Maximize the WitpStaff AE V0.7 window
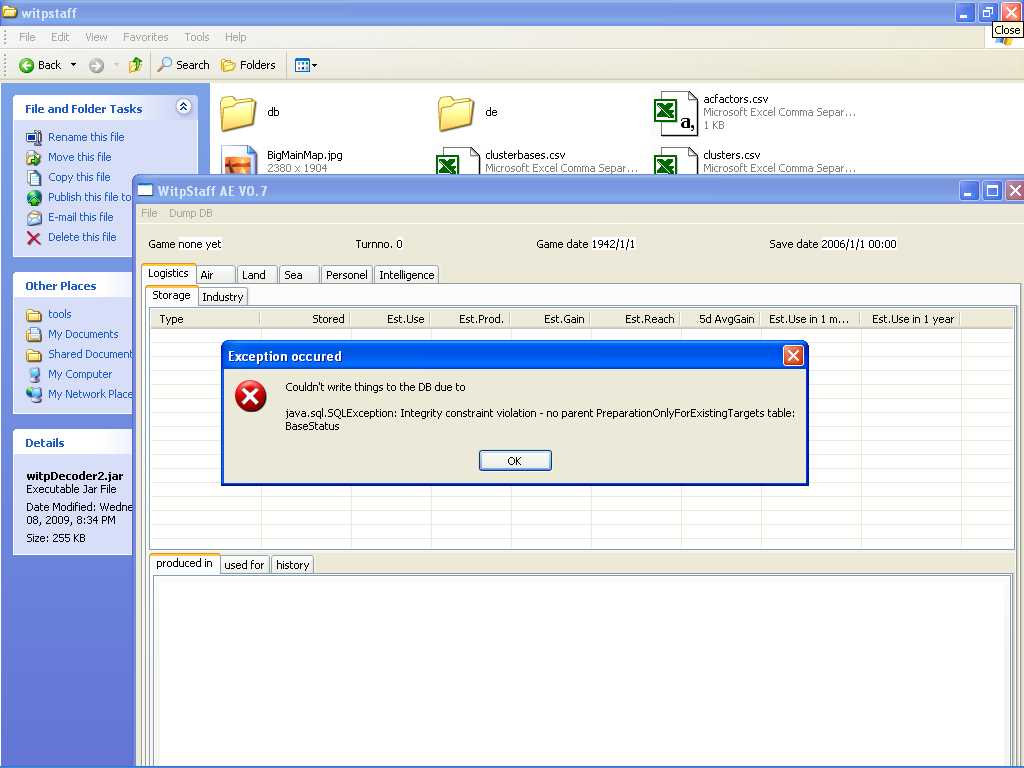The width and height of the screenshot is (1024, 768). pyautogui.click(x=993, y=191)
